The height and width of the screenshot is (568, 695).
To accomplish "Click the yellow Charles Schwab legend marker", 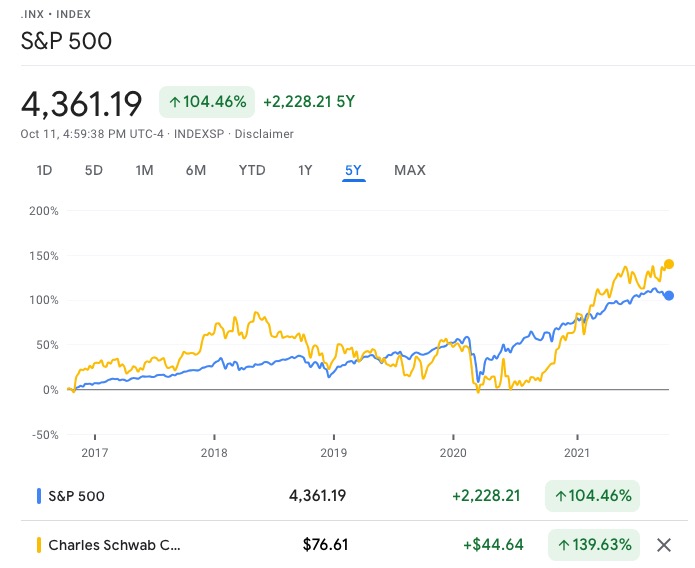I will [x=39, y=545].
